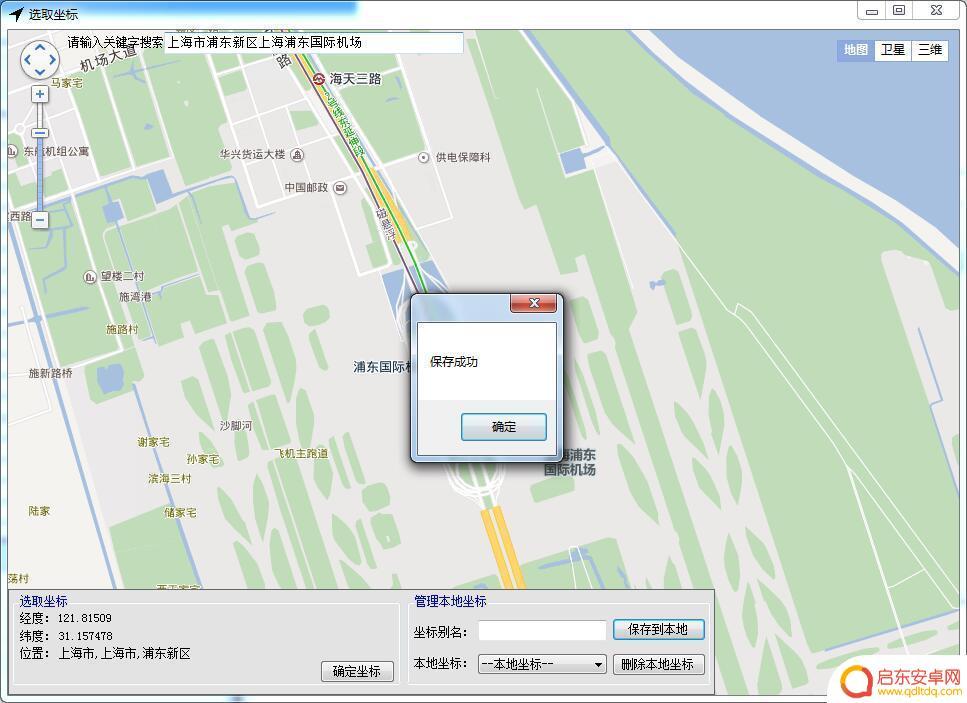Click the 确定 button in the 保存成功 dialog
The height and width of the screenshot is (703, 967).
coord(503,427)
